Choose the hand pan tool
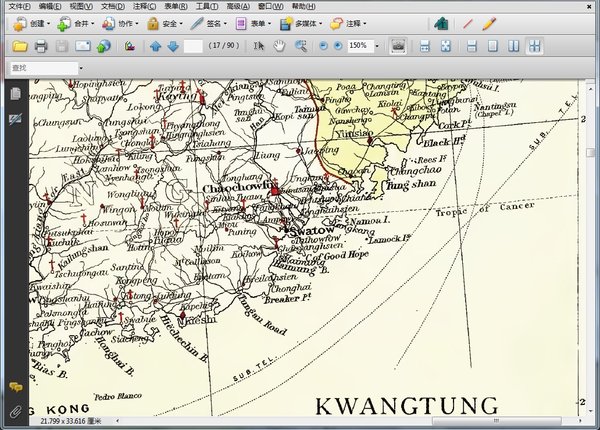 coord(279,46)
